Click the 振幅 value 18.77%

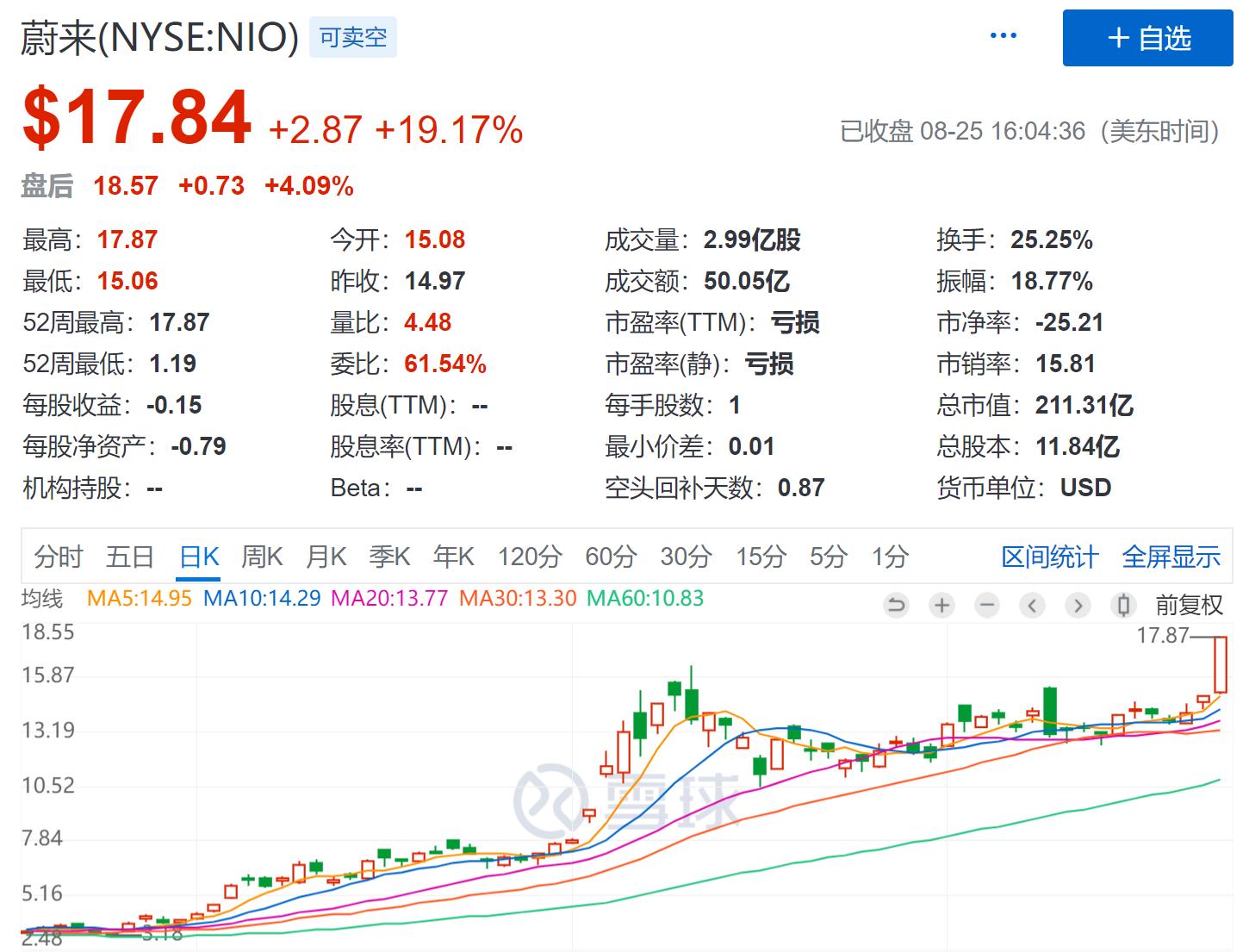[x=1052, y=281]
